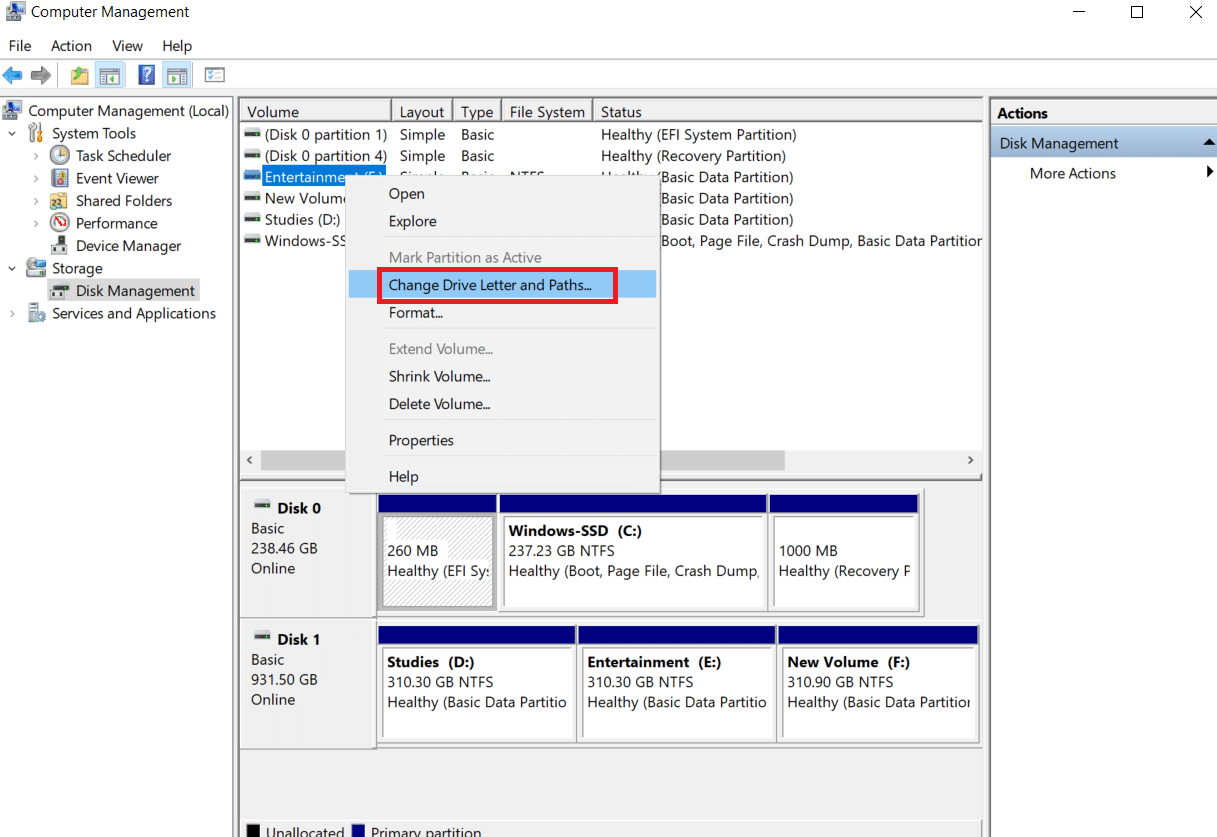Click the Forward arrow toolbar icon
The height and width of the screenshot is (837, 1217).
point(41,75)
